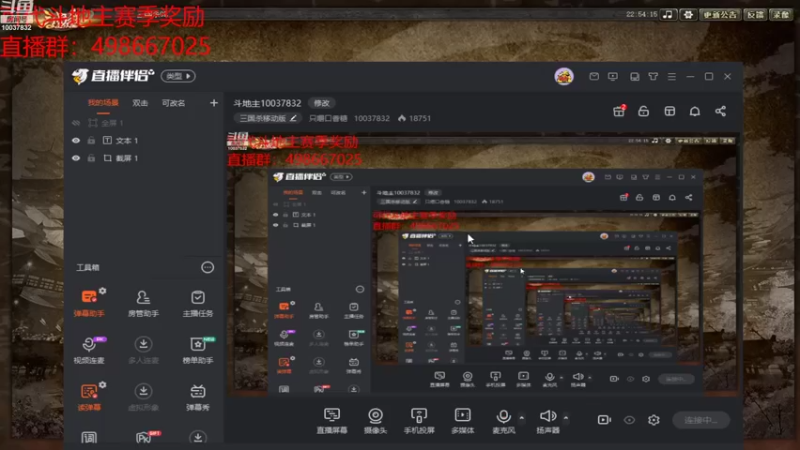Toggle visibility of 截屏 1 source
The width and height of the screenshot is (800, 450).
coord(76,158)
